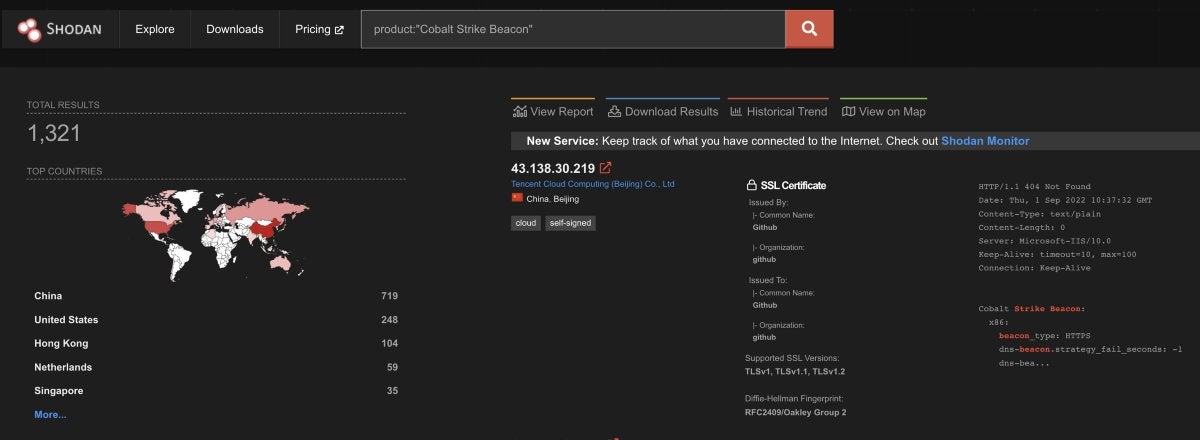Filter results by the cloud tag

[x=526, y=223]
